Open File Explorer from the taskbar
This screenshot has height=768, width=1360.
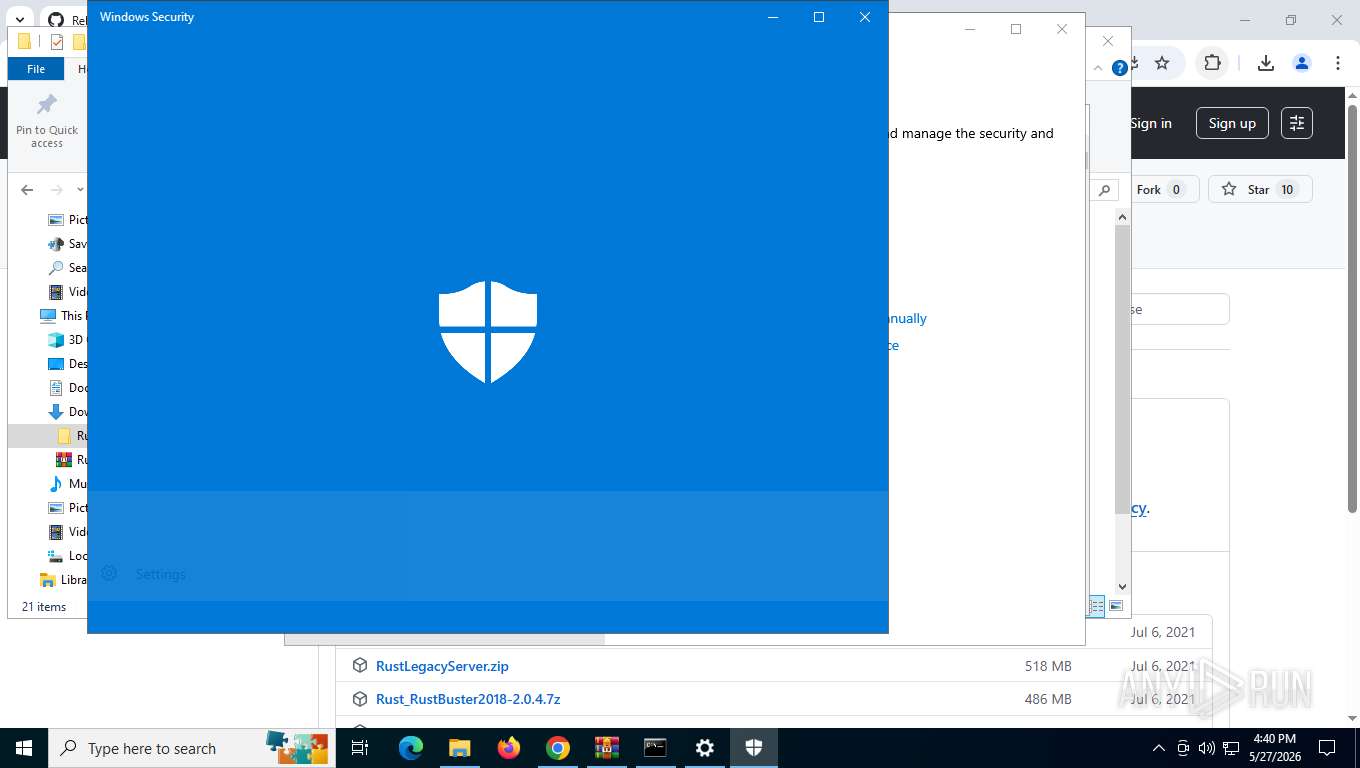click(459, 748)
